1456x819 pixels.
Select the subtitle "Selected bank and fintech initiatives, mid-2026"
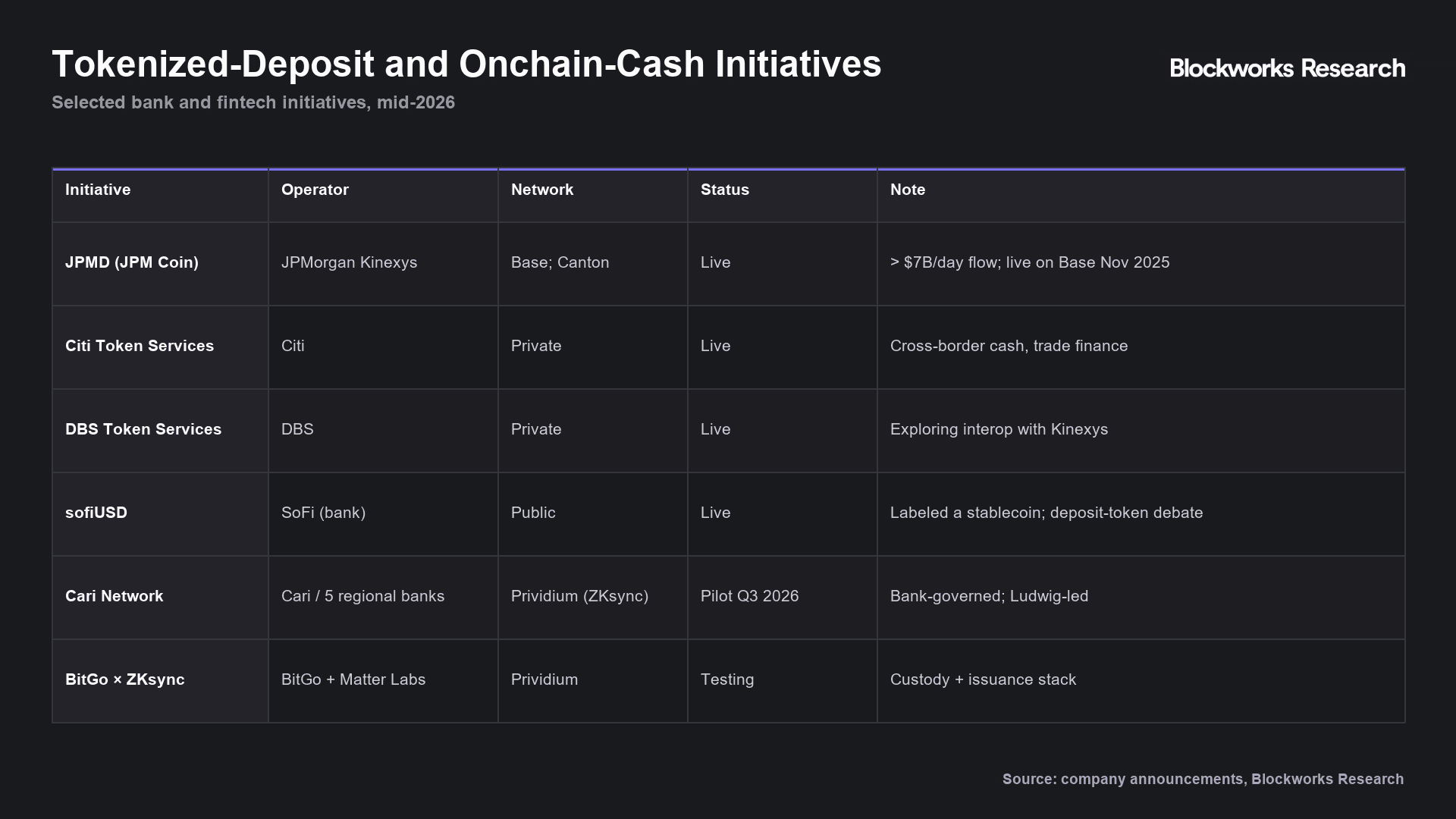click(x=253, y=102)
